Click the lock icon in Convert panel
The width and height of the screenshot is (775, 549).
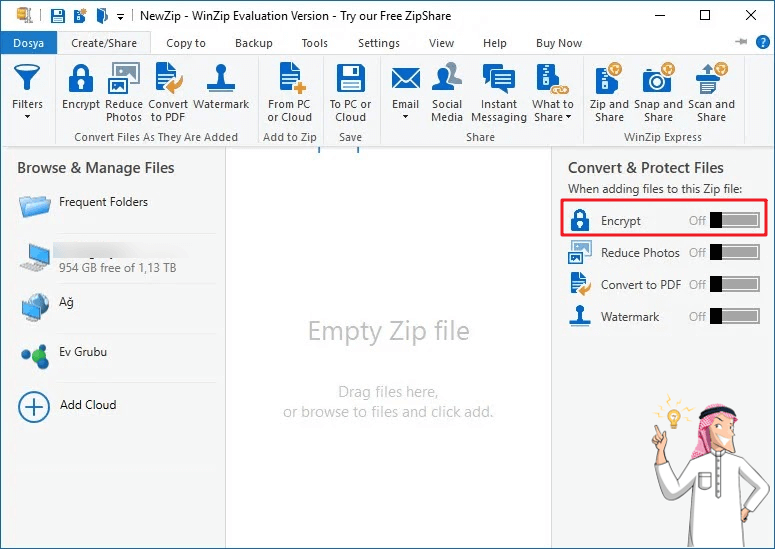pos(580,220)
